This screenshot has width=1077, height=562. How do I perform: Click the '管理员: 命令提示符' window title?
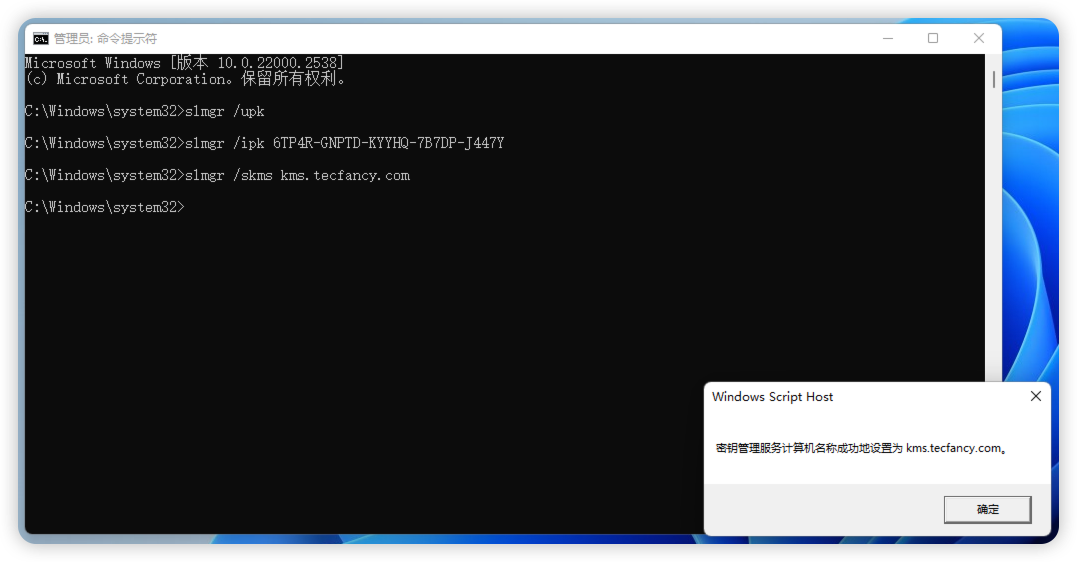pyautogui.click(x=106, y=38)
